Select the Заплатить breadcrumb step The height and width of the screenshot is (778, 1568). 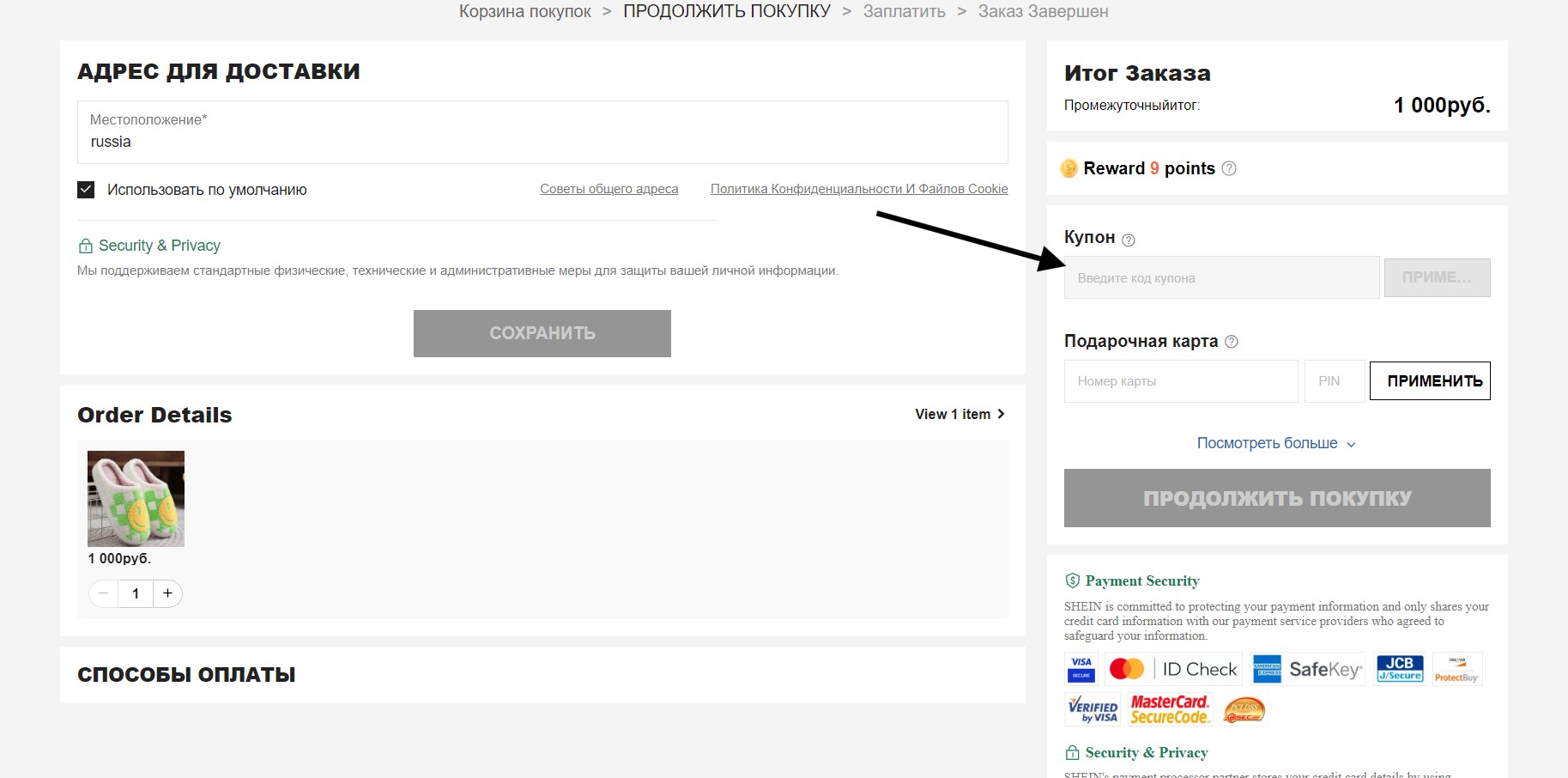pyautogui.click(x=905, y=11)
